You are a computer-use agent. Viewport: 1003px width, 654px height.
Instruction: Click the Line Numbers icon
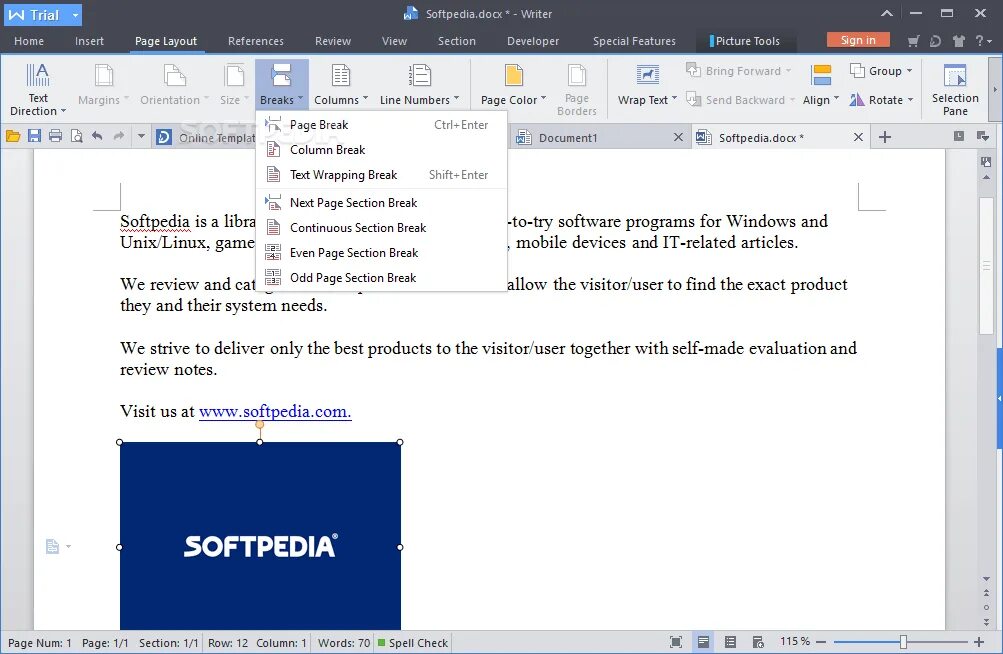[420, 75]
